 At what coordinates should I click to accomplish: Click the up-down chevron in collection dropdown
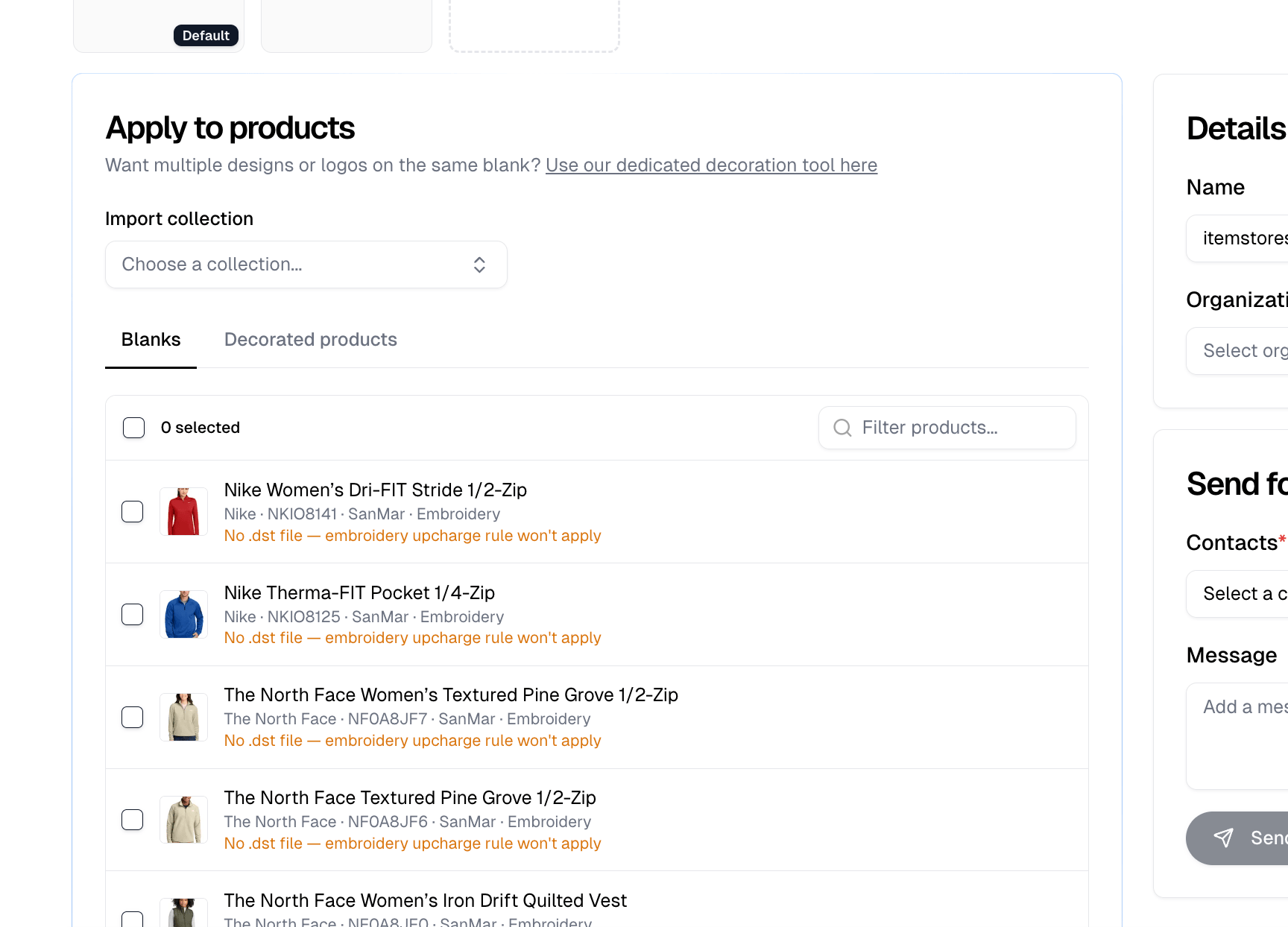tap(479, 265)
